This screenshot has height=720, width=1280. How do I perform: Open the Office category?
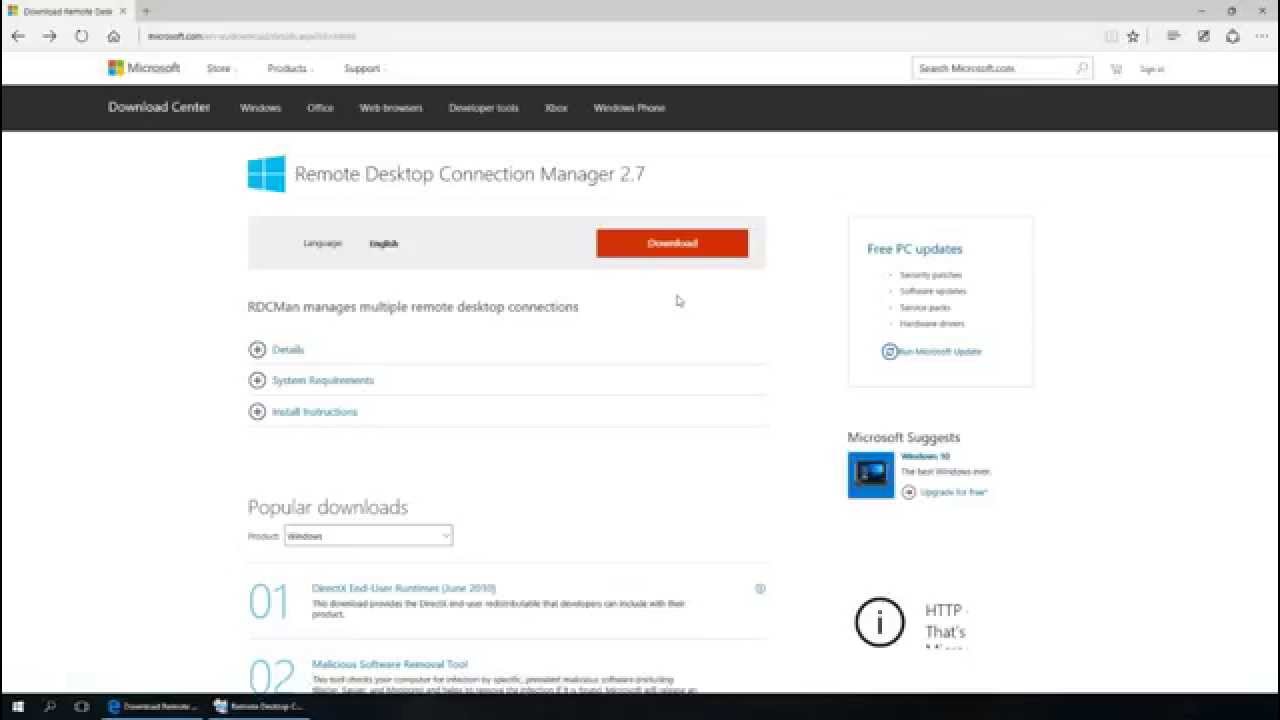[x=320, y=108]
